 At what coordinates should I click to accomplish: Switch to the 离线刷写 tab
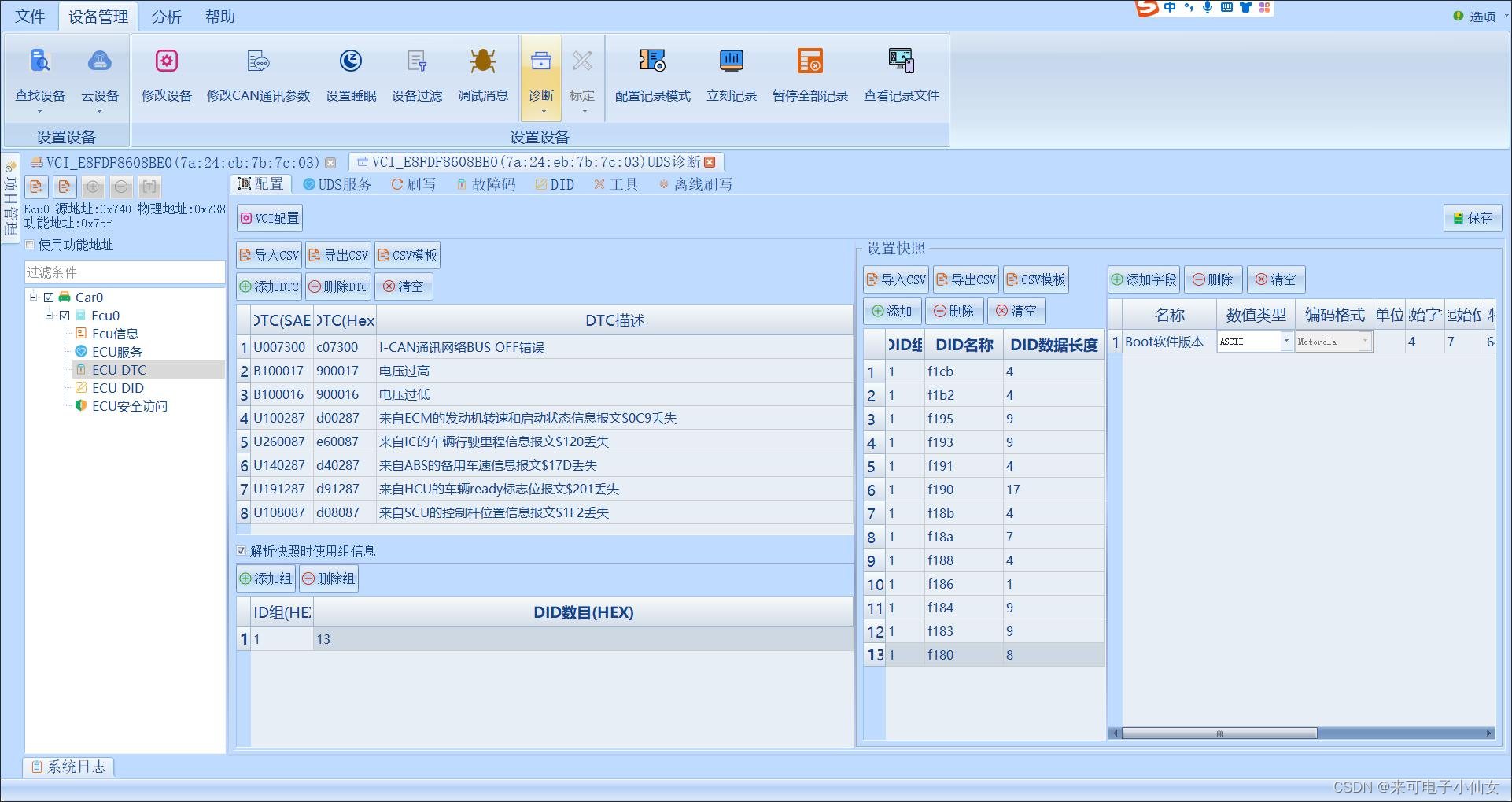click(696, 184)
